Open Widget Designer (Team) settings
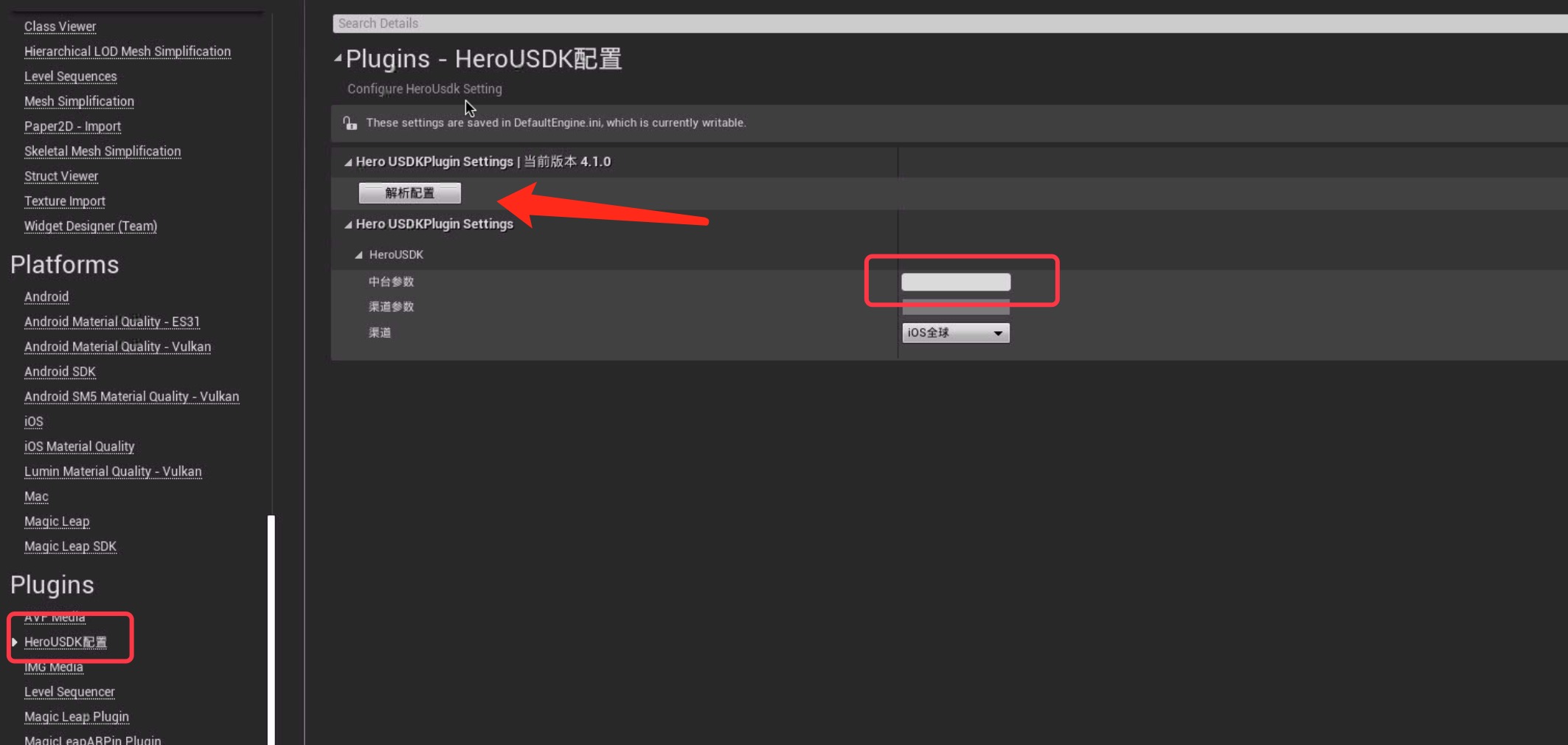The image size is (1568, 745). pos(91,226)
